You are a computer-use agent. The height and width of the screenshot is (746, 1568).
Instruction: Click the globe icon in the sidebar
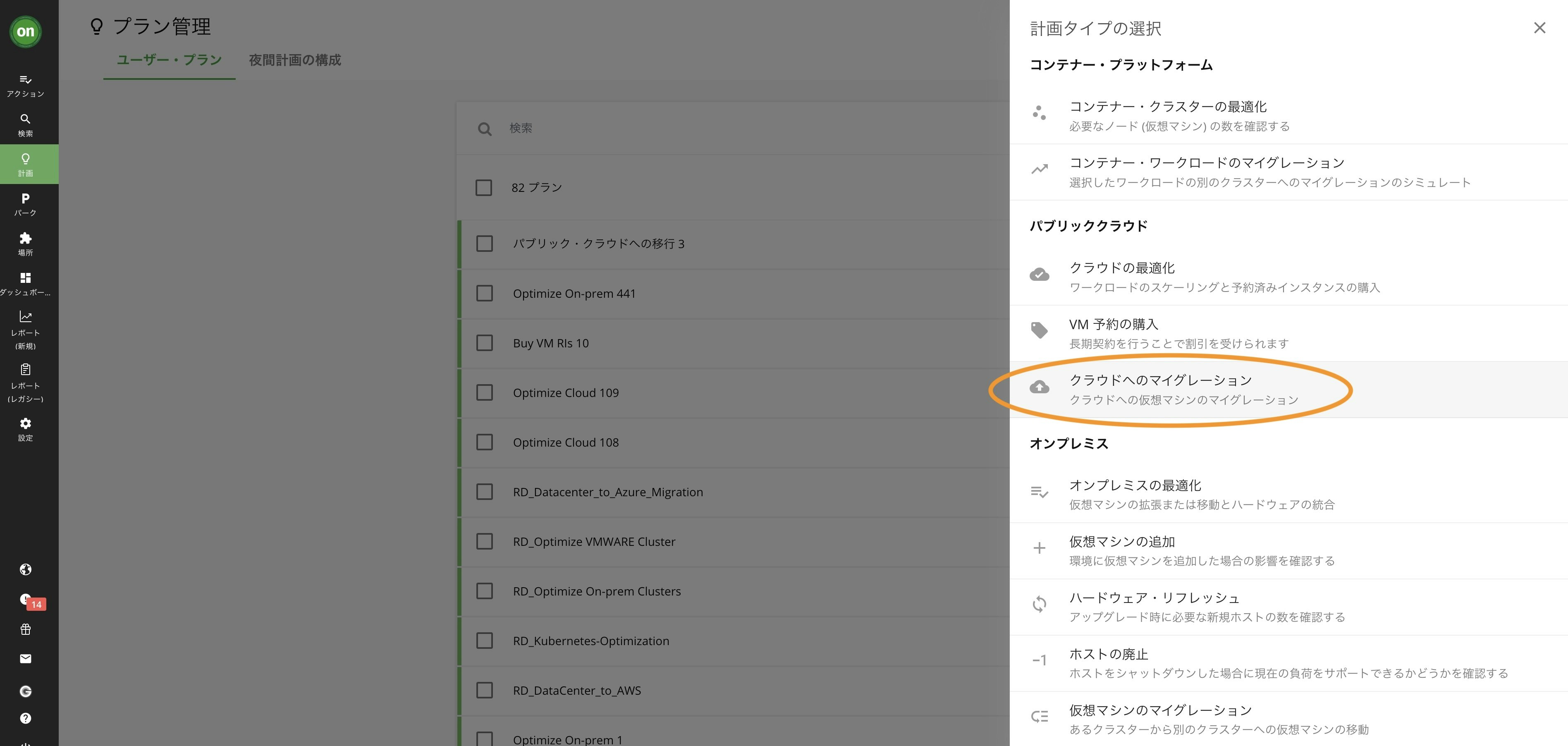click(x=25, y=569)
